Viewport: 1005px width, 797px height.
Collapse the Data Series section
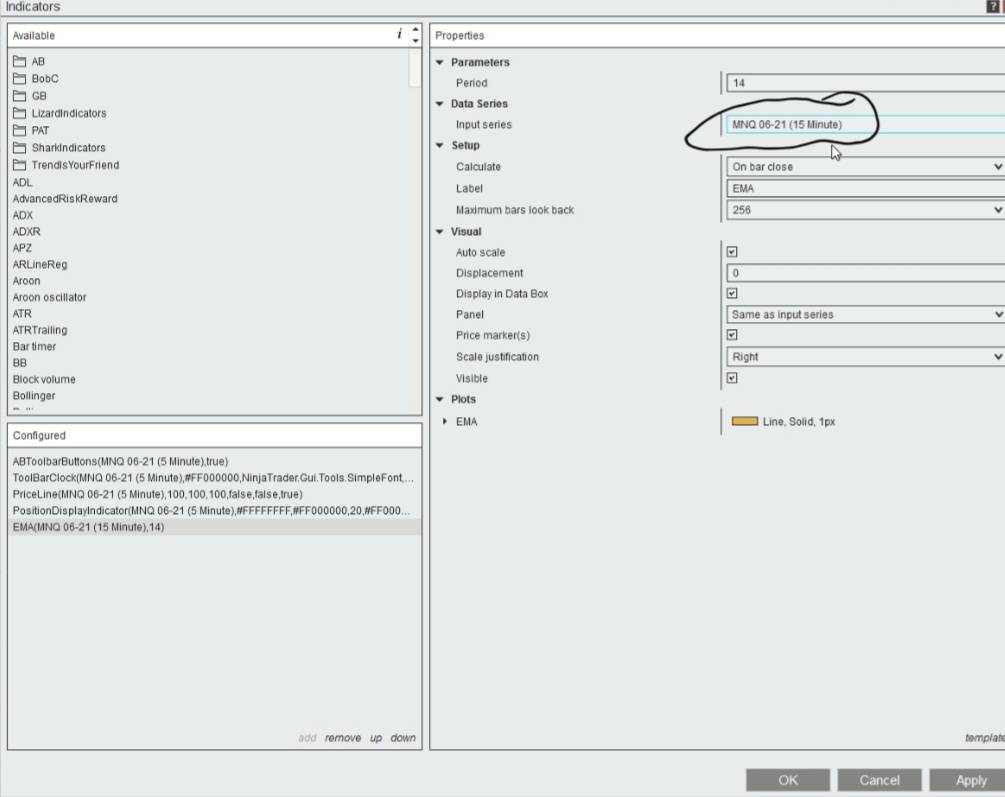tap(440, 104)
